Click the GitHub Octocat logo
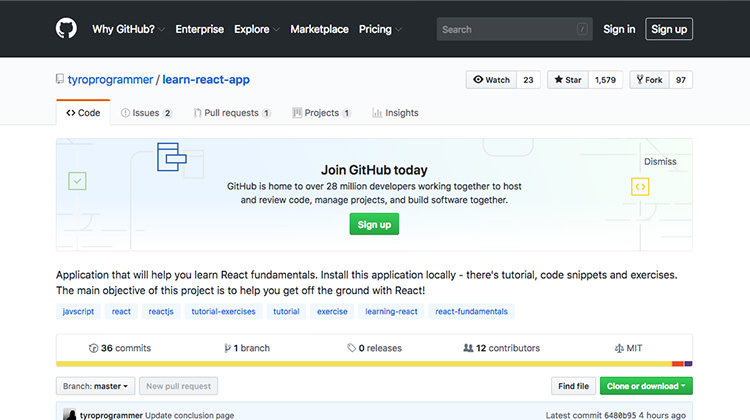This screenshot has width=750, height=420. coord(66,29)
